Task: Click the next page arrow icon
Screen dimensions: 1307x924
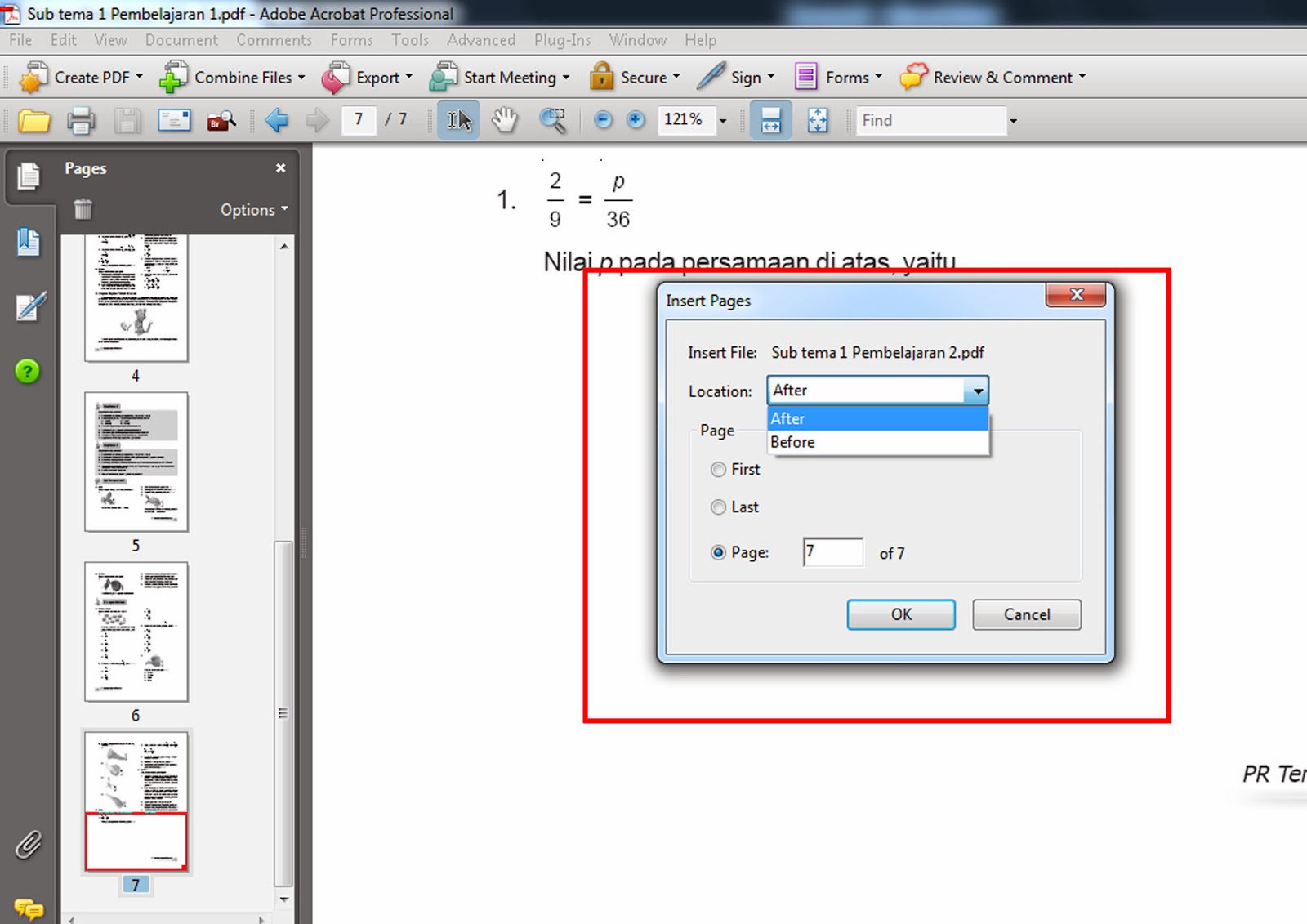Action: click(317, 121)
